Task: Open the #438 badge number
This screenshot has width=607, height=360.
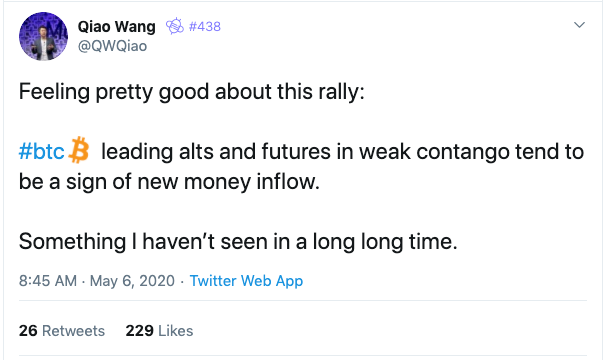Action: 205,26
